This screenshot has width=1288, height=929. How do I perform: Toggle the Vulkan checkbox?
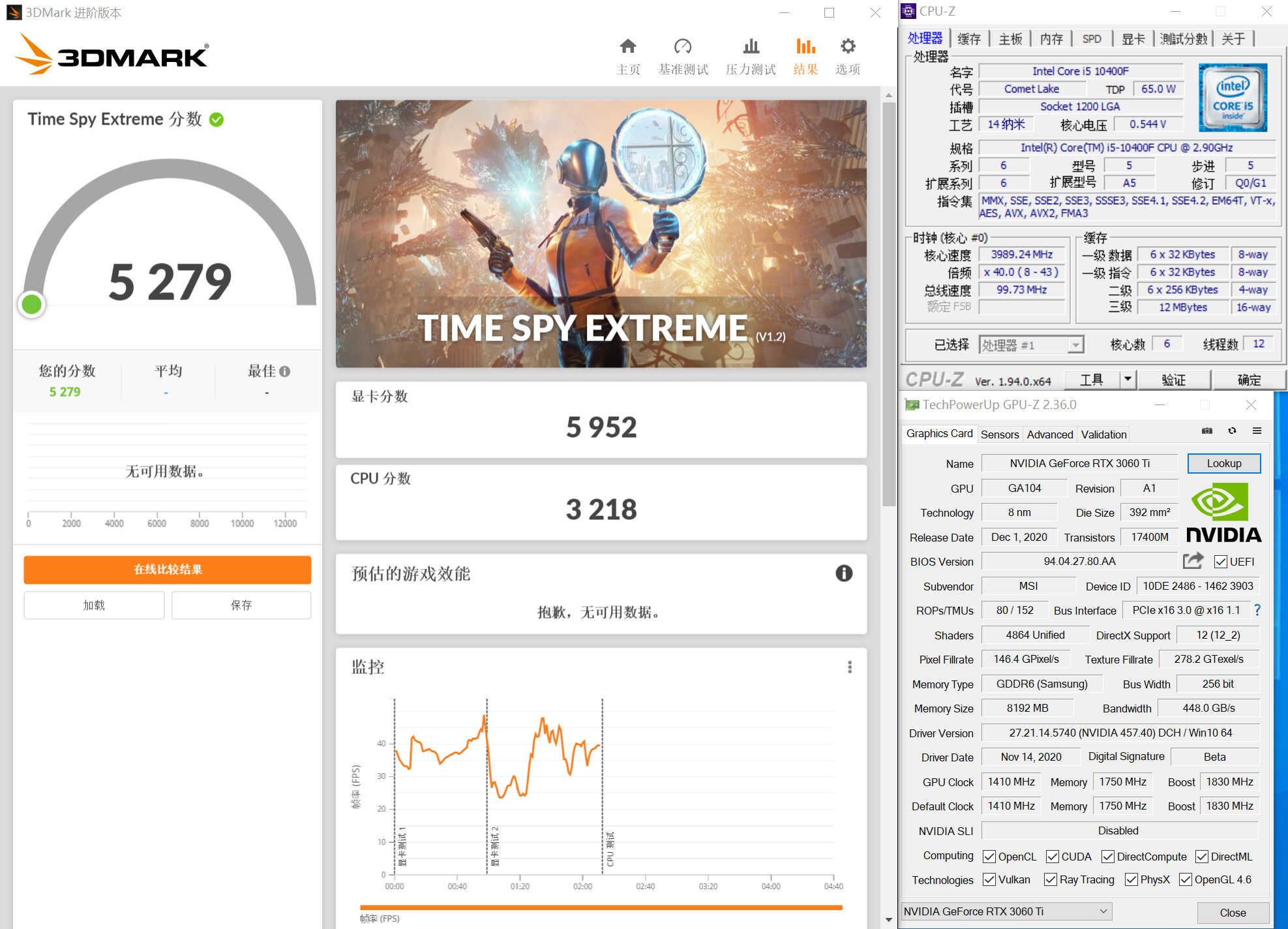[x=989, y=879]
